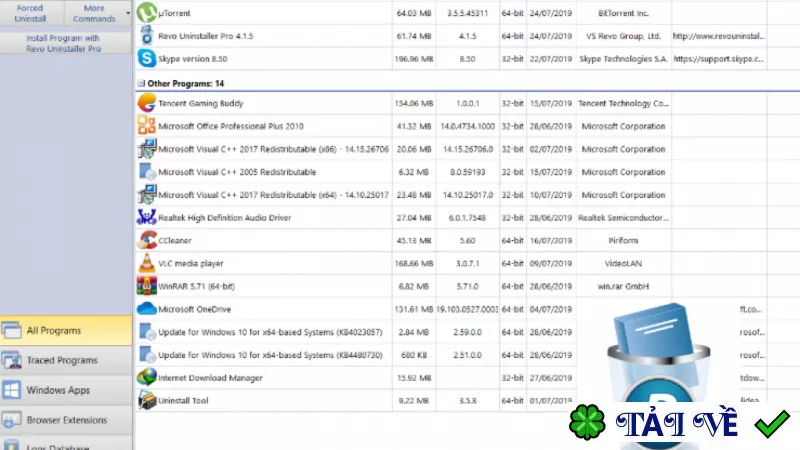This screenshot has height=450, width=800.
Task: Switch to the Traced Programs tab
Action: (x=66, y=360)
